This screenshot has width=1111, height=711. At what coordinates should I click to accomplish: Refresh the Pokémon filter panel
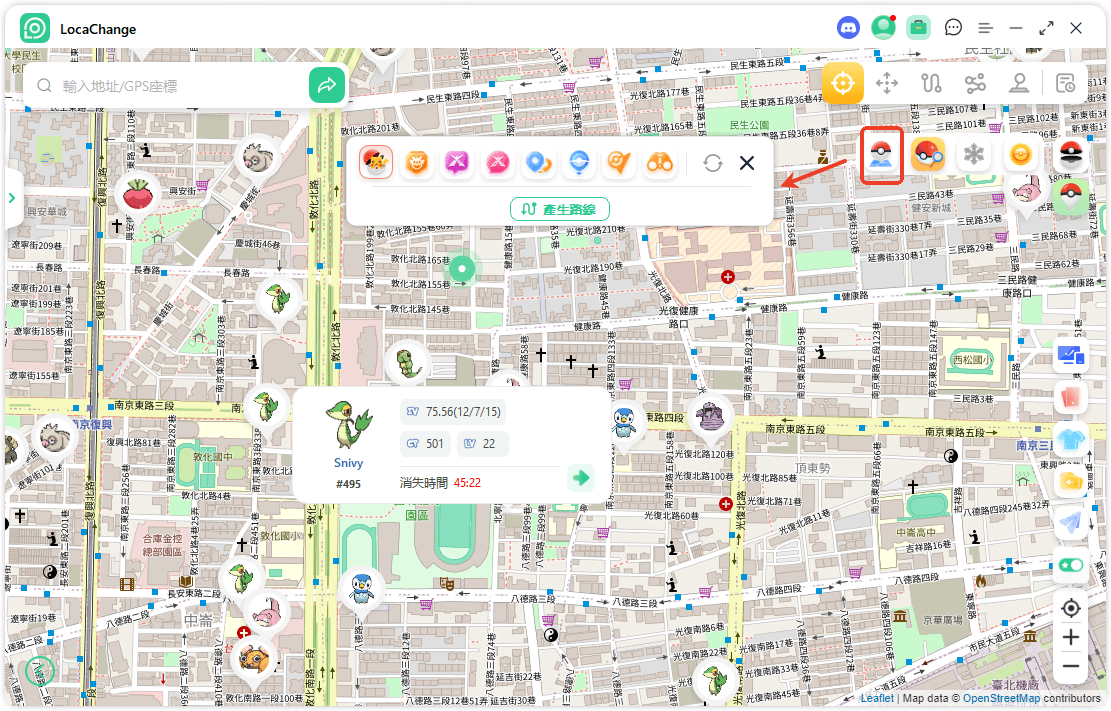point(713,163)
